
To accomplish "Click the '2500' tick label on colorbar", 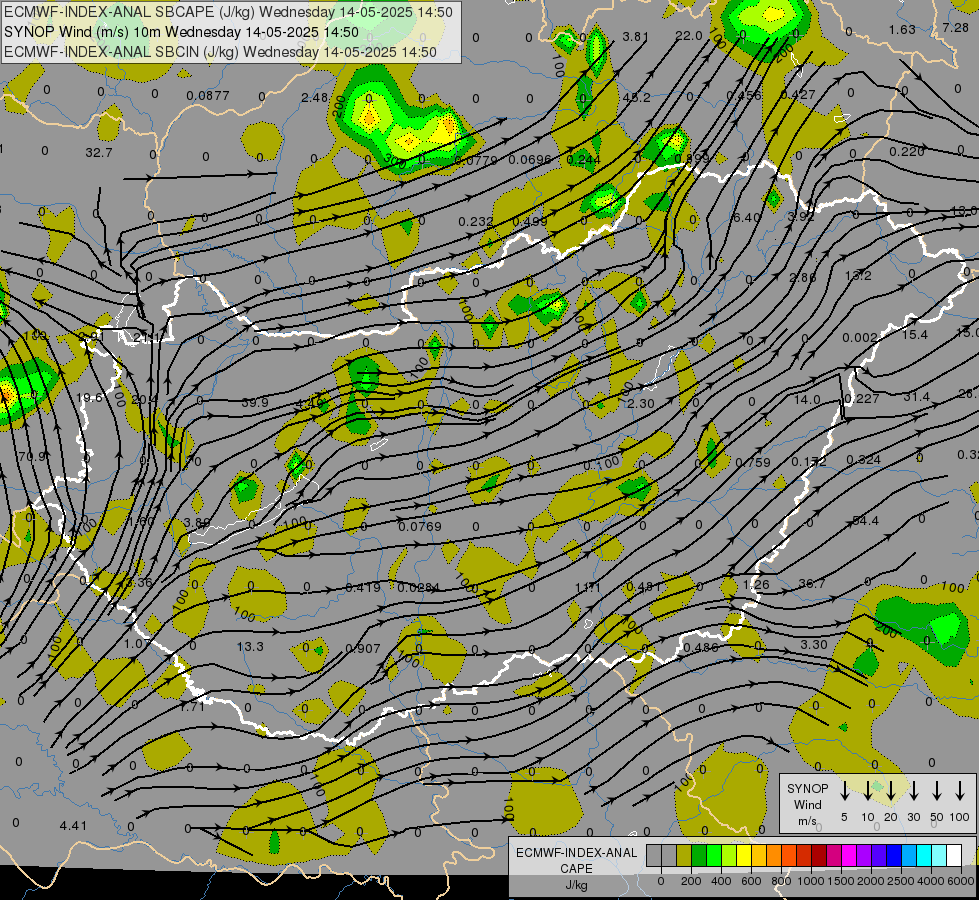I will [x=901, y=881].
